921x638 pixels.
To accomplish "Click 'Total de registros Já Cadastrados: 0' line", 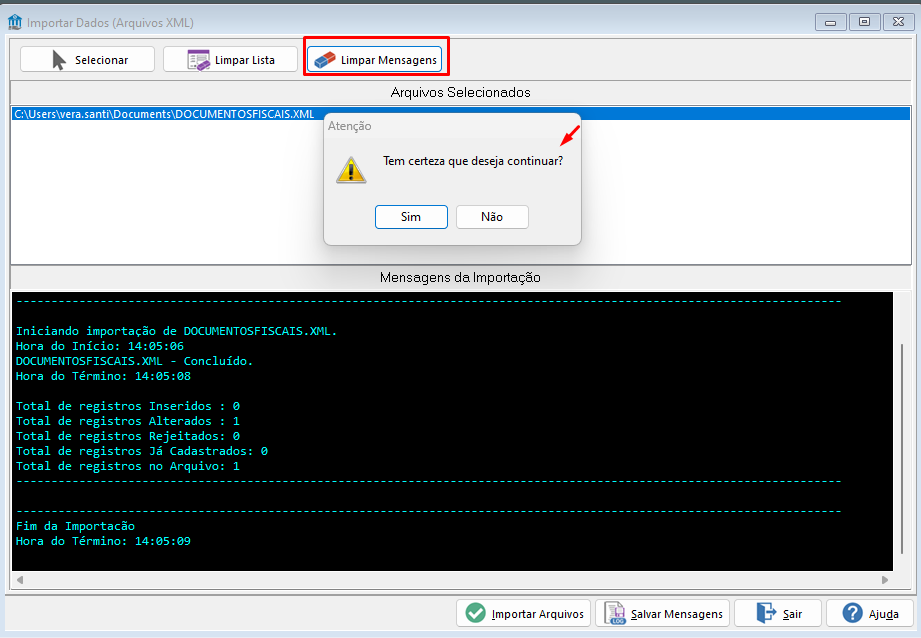I will pyautogui.click(x=142, y=451).
